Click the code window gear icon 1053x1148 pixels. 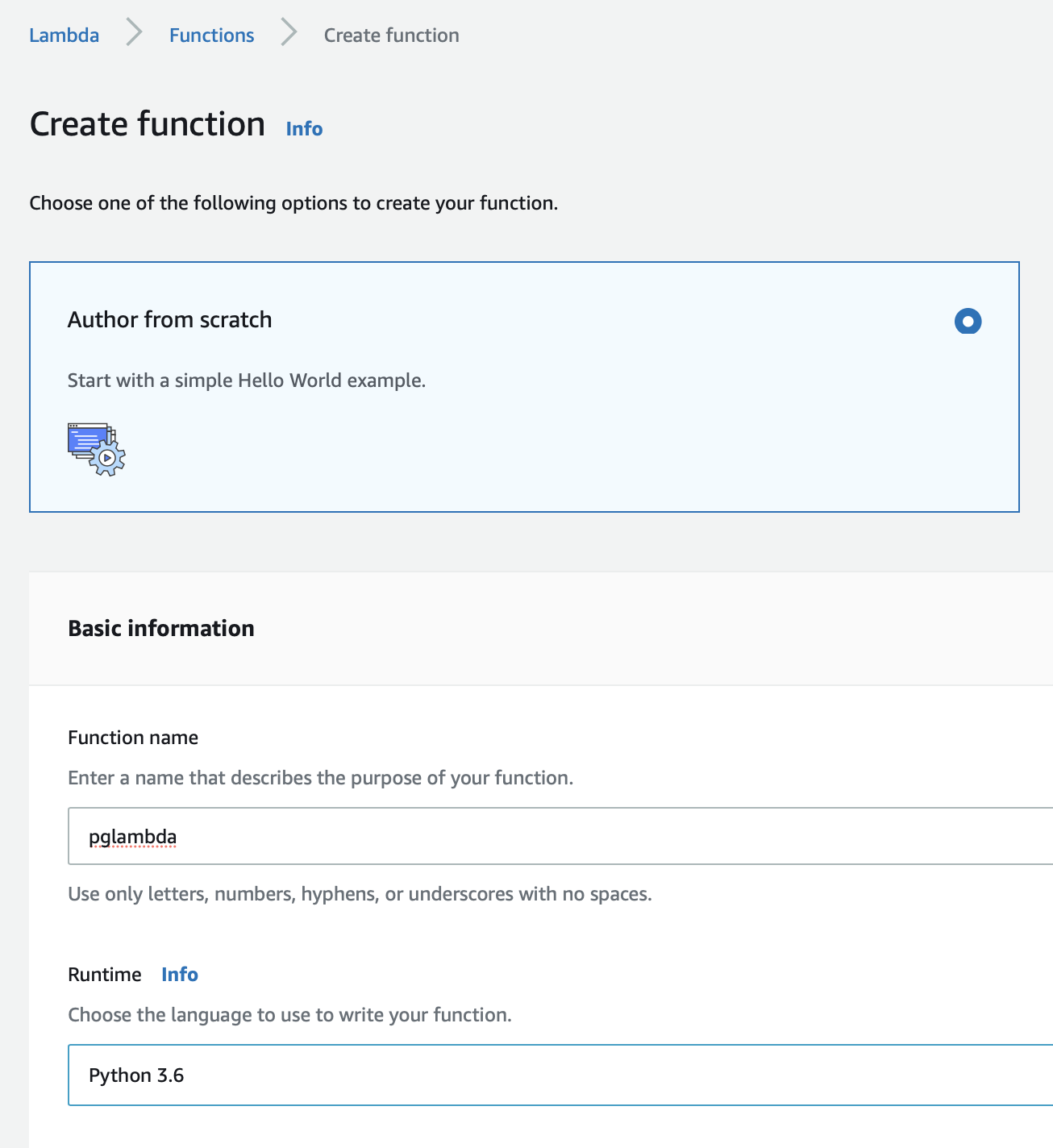97,449
